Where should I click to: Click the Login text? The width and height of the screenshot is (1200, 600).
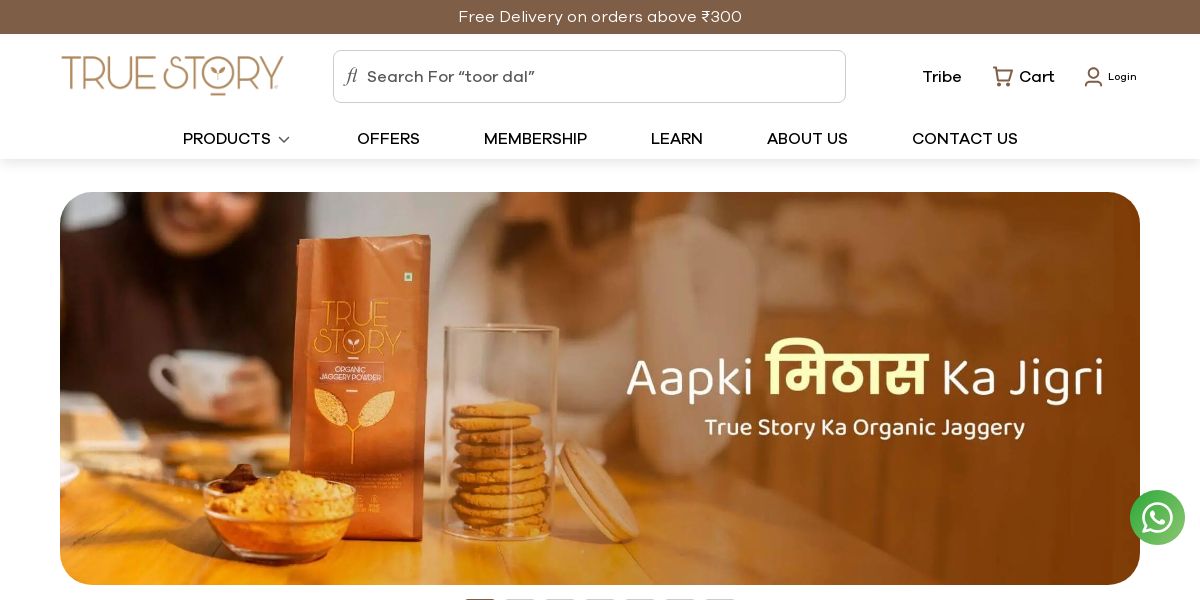(1122, 77)
